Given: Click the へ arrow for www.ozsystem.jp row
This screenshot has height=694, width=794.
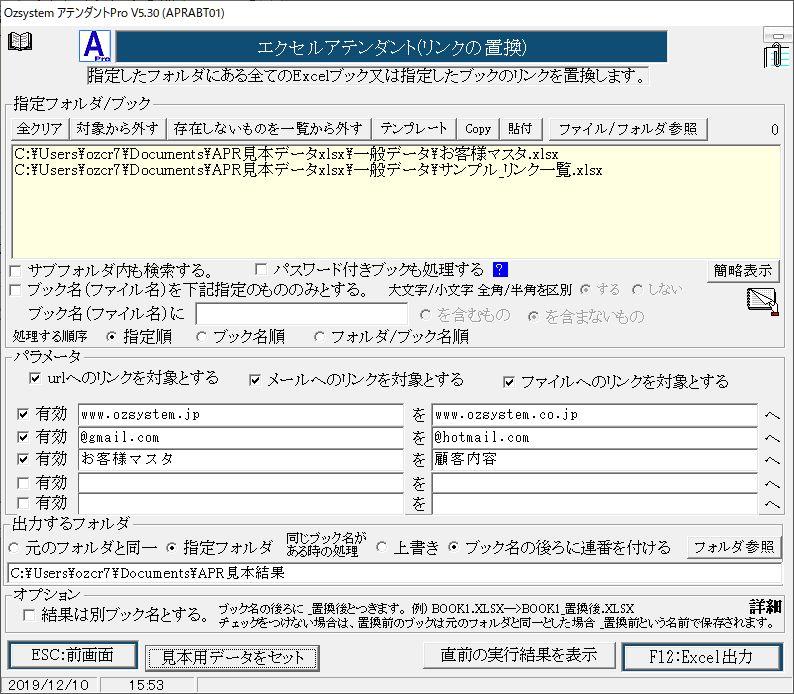Looking at the screenshot, I should tap(772, 416).
